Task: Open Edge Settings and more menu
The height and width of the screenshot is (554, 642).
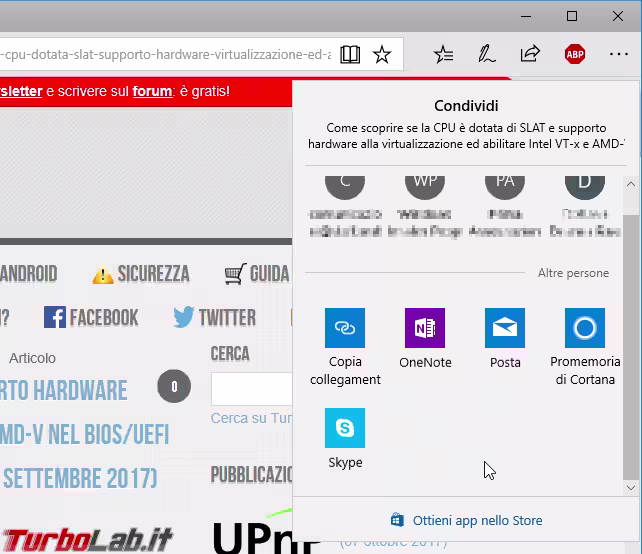Action: 619,54
